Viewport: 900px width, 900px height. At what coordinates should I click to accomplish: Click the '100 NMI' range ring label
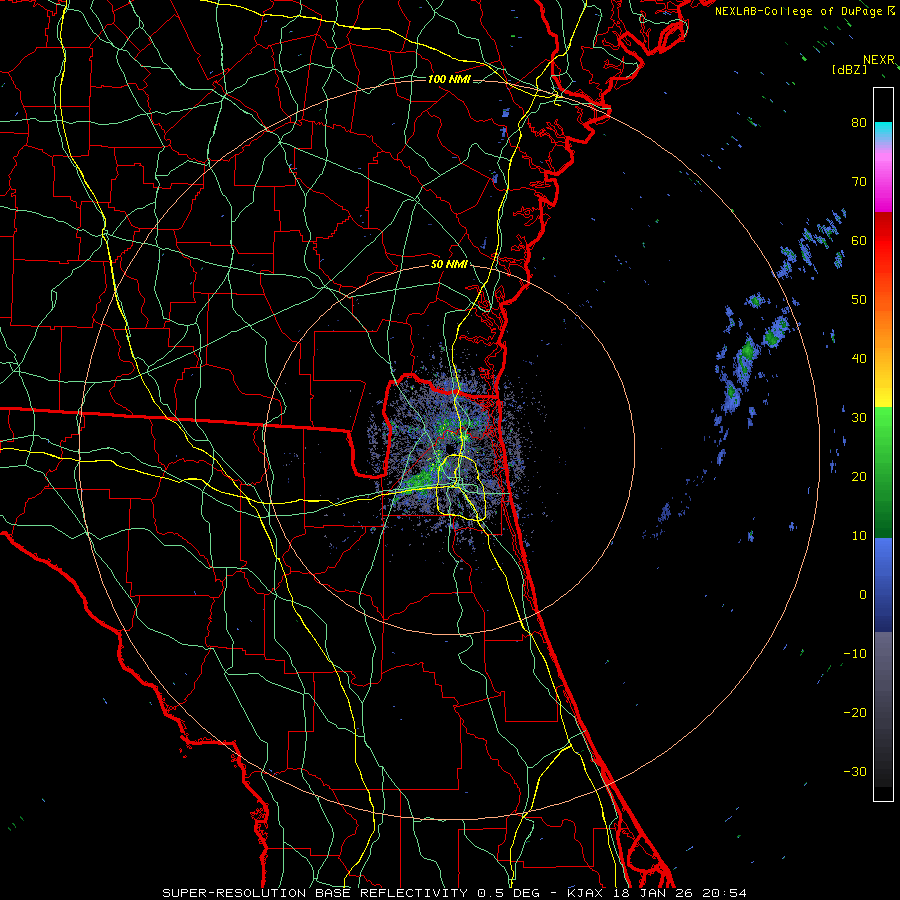pyautogui.click(x=449, y=79)
